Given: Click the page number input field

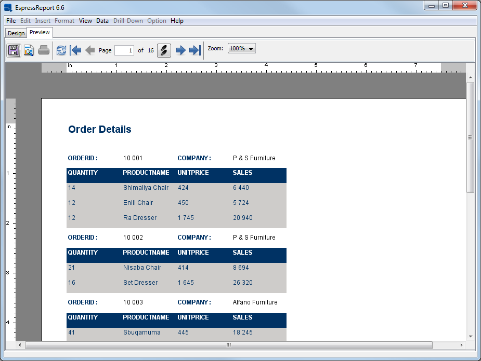Looking at the screenshot, I should [124, 50].
